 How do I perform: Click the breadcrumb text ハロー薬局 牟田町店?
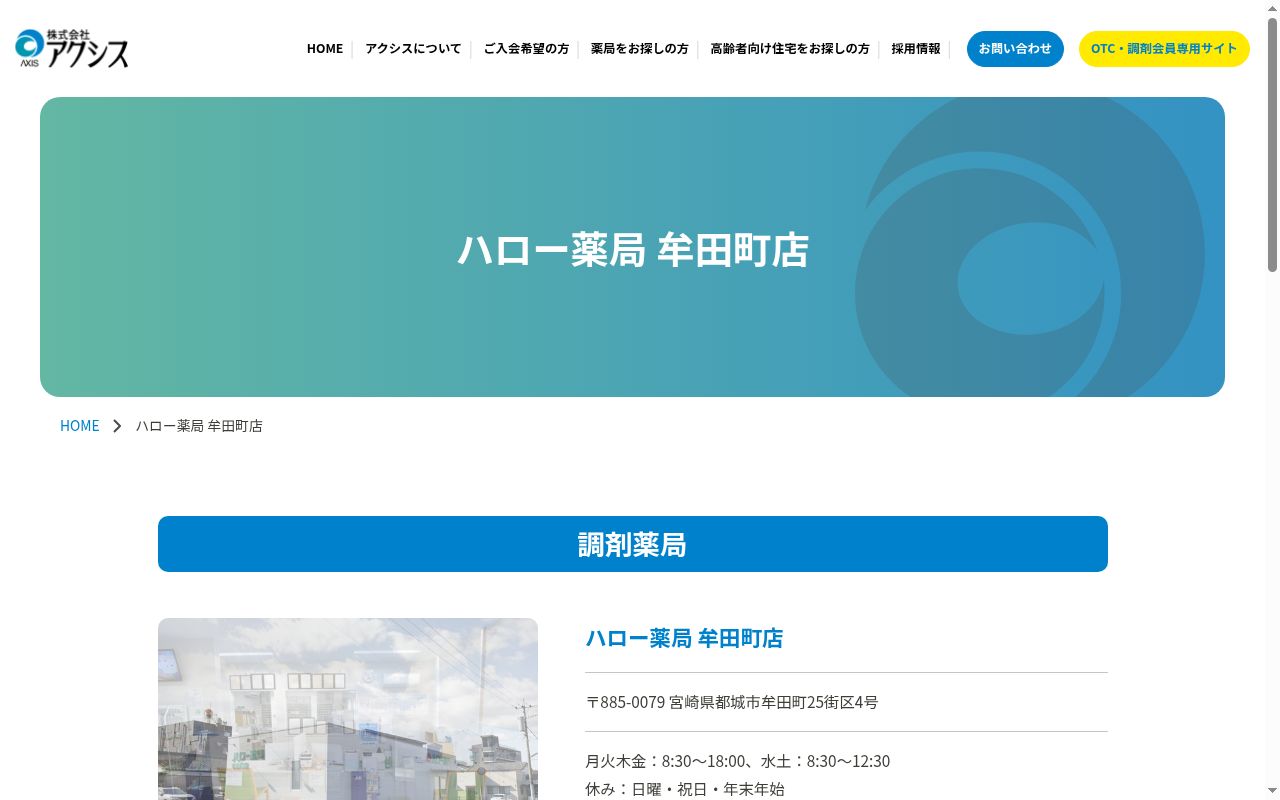click(199, 426)
